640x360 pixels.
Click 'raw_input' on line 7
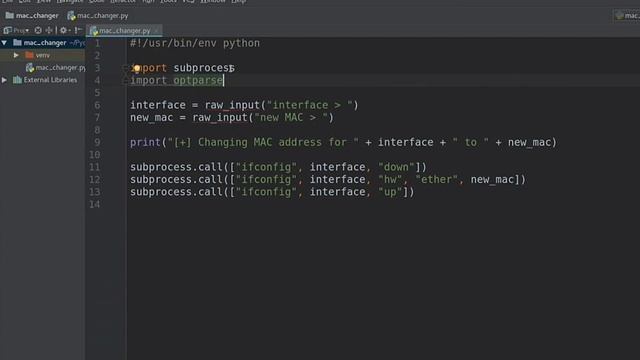tap(220, 118)
